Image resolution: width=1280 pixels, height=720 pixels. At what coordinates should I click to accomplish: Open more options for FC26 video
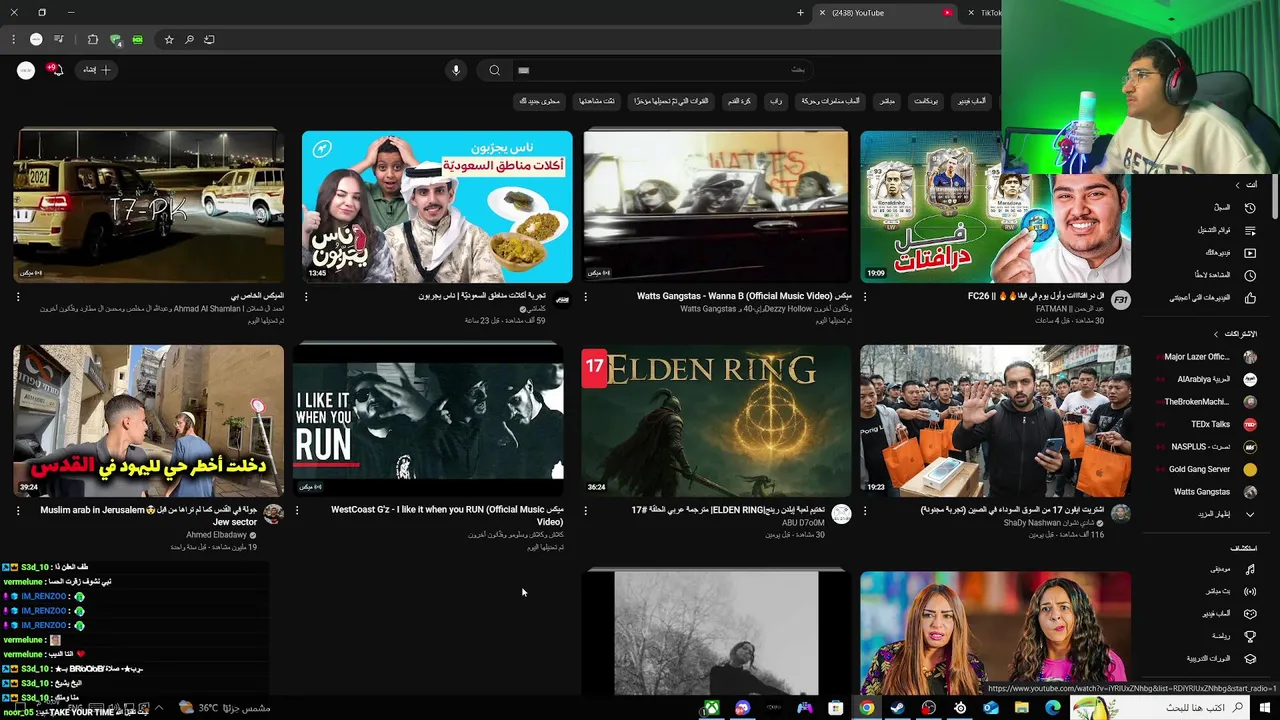click(865, 297)
